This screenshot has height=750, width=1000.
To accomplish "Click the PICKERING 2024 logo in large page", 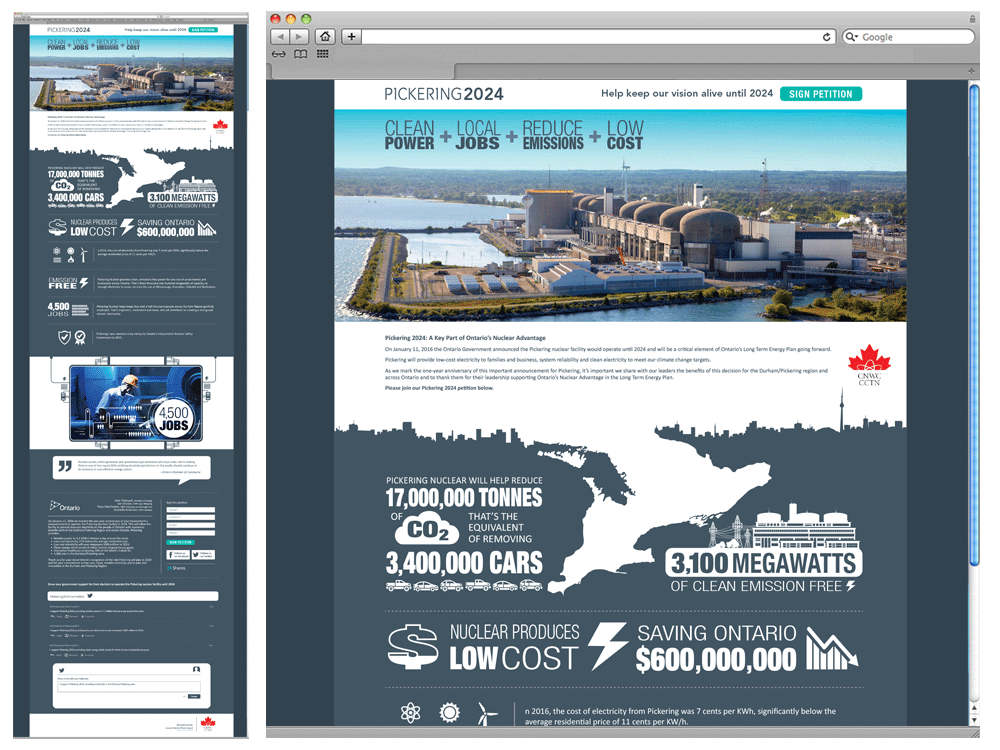I will point(444,94).
